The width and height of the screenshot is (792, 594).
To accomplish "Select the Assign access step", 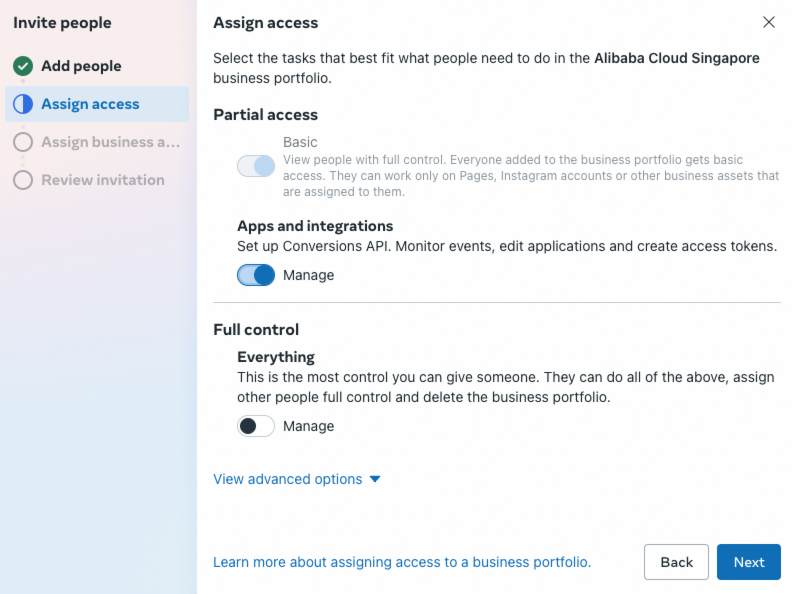I will [x=90, y=104].
